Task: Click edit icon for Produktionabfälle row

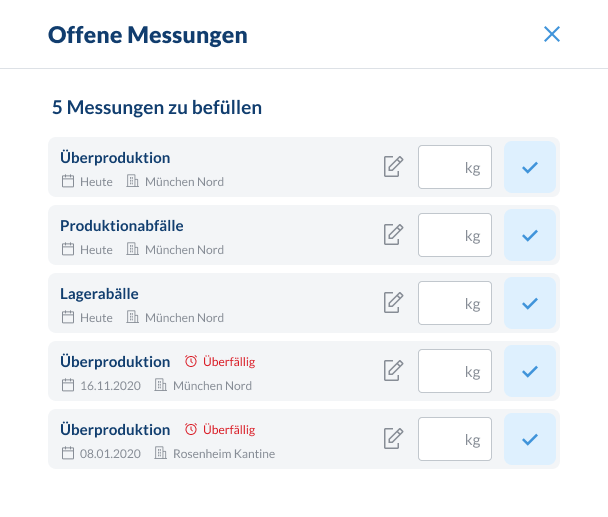Action: [393, 234]
